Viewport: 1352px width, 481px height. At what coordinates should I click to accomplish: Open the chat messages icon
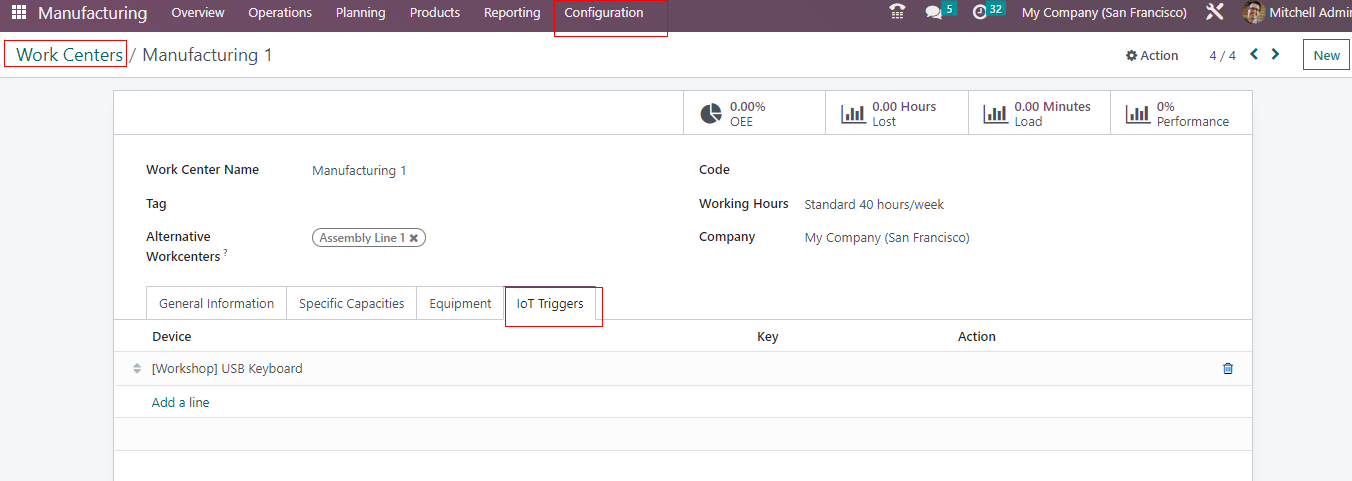click(934, 13)
